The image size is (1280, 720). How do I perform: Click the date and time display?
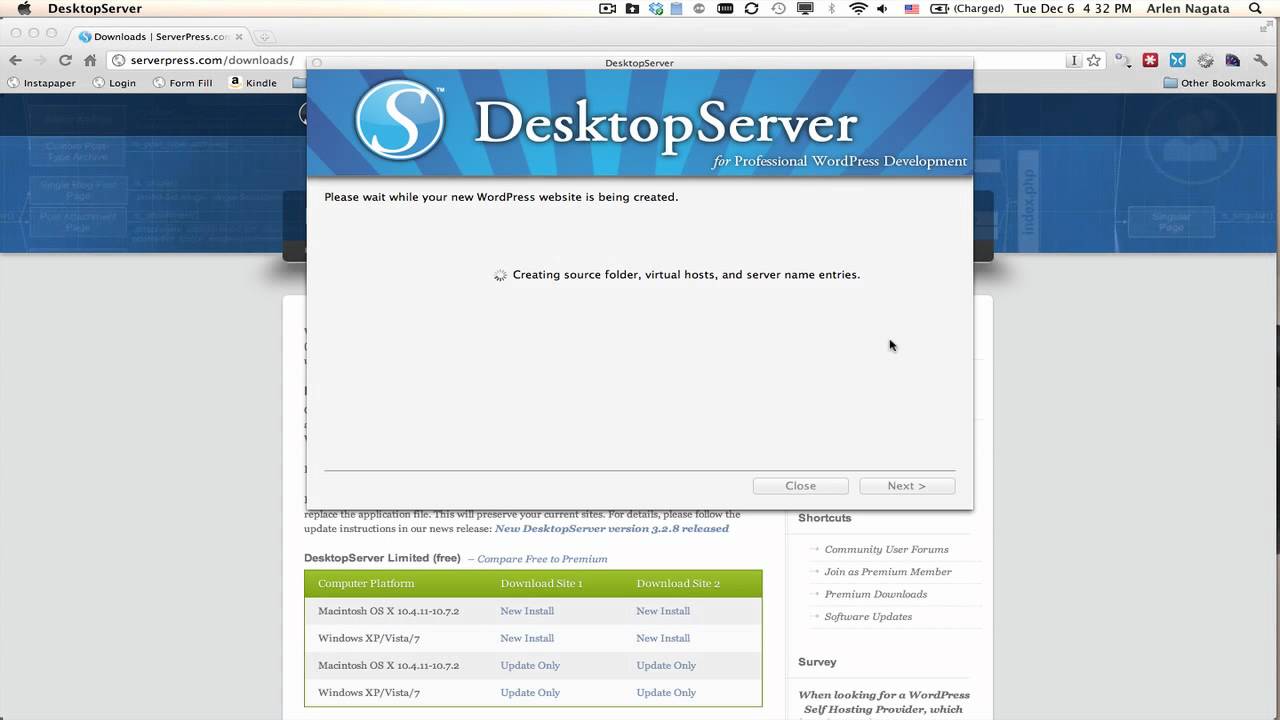pos(1073,9)
